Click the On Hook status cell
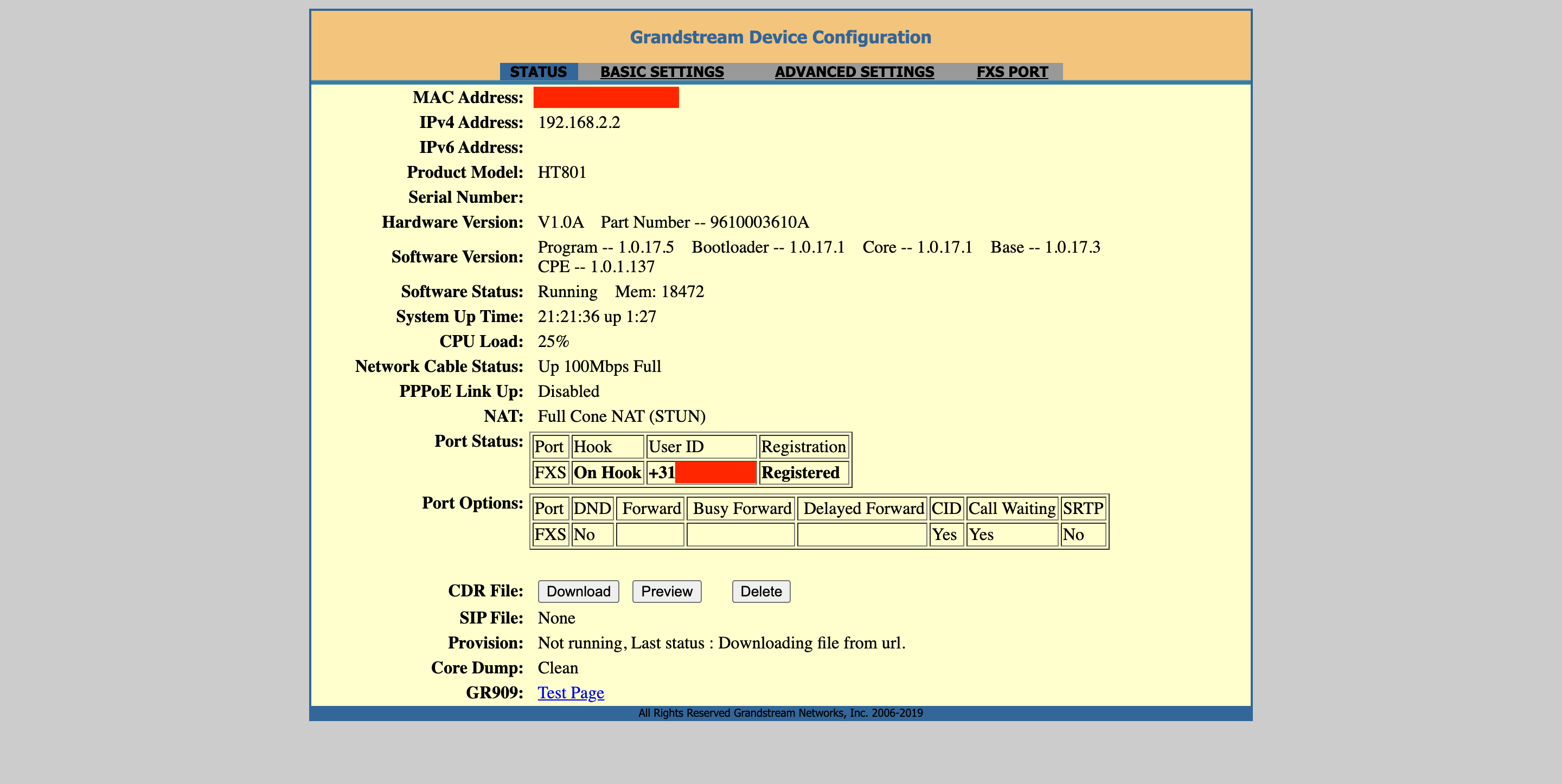 coord(607,472)
